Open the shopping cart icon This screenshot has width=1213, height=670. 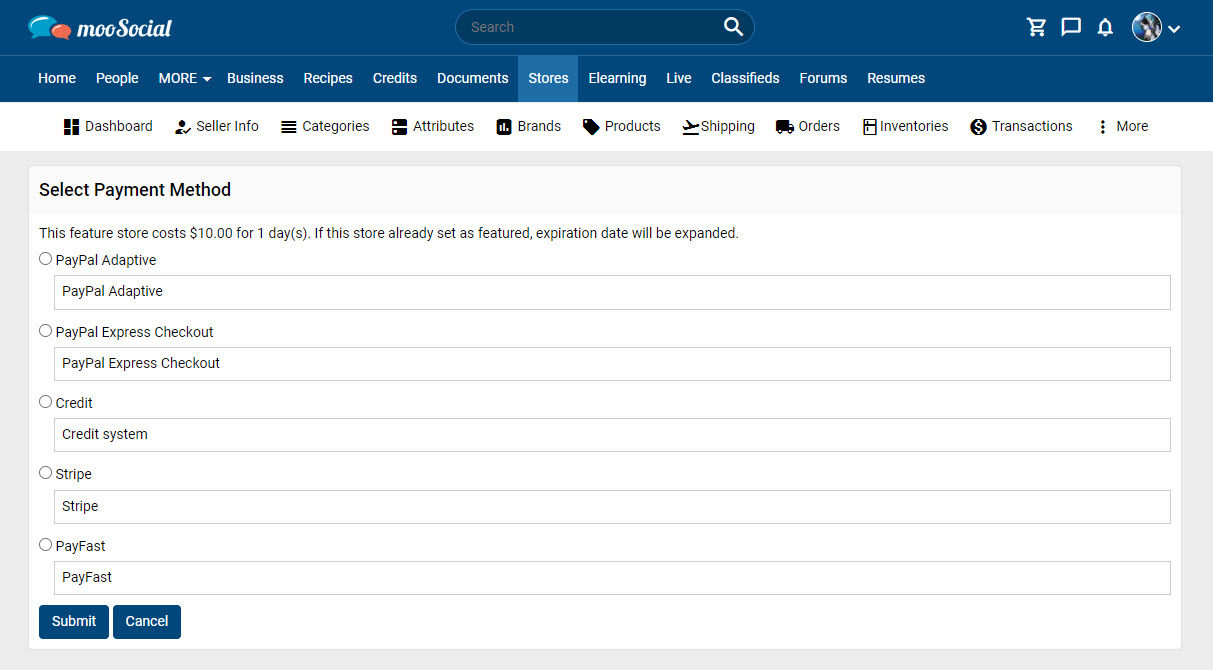point(1037,27)
